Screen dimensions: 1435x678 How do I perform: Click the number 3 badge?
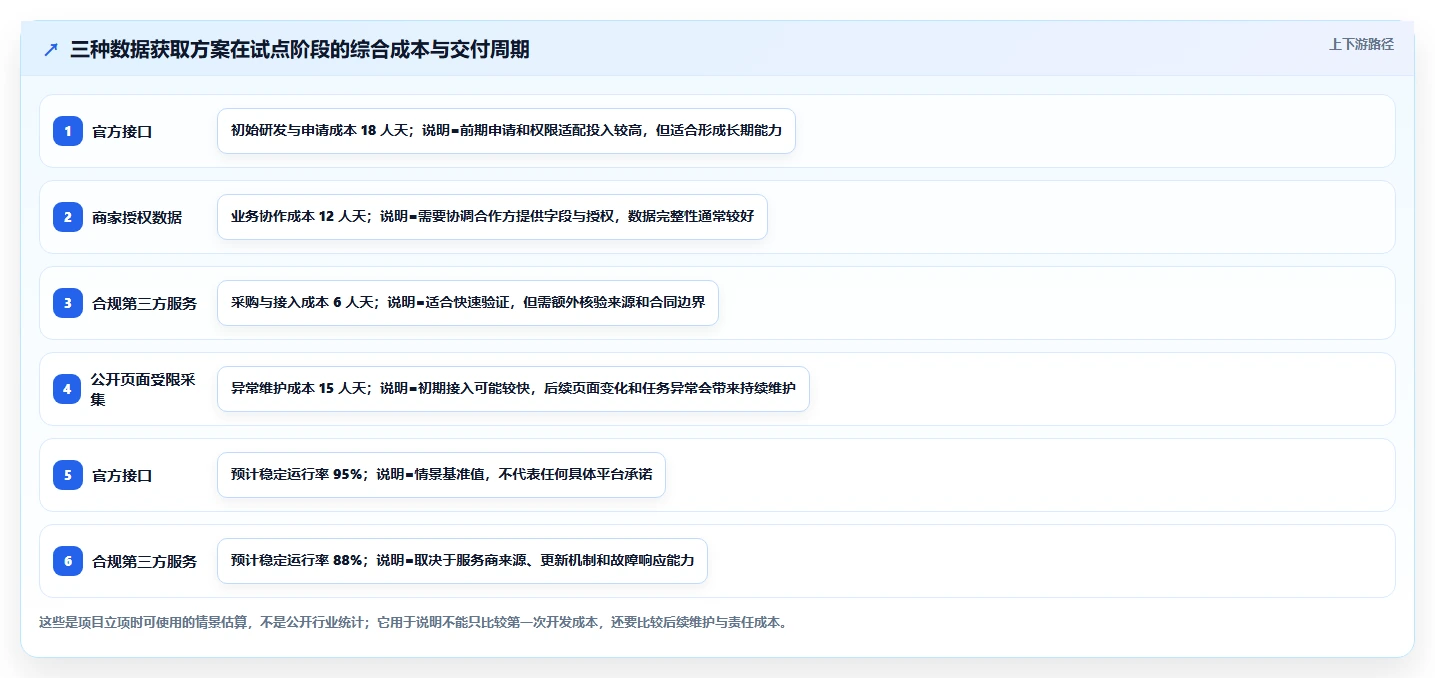click(x=68, y=303)
